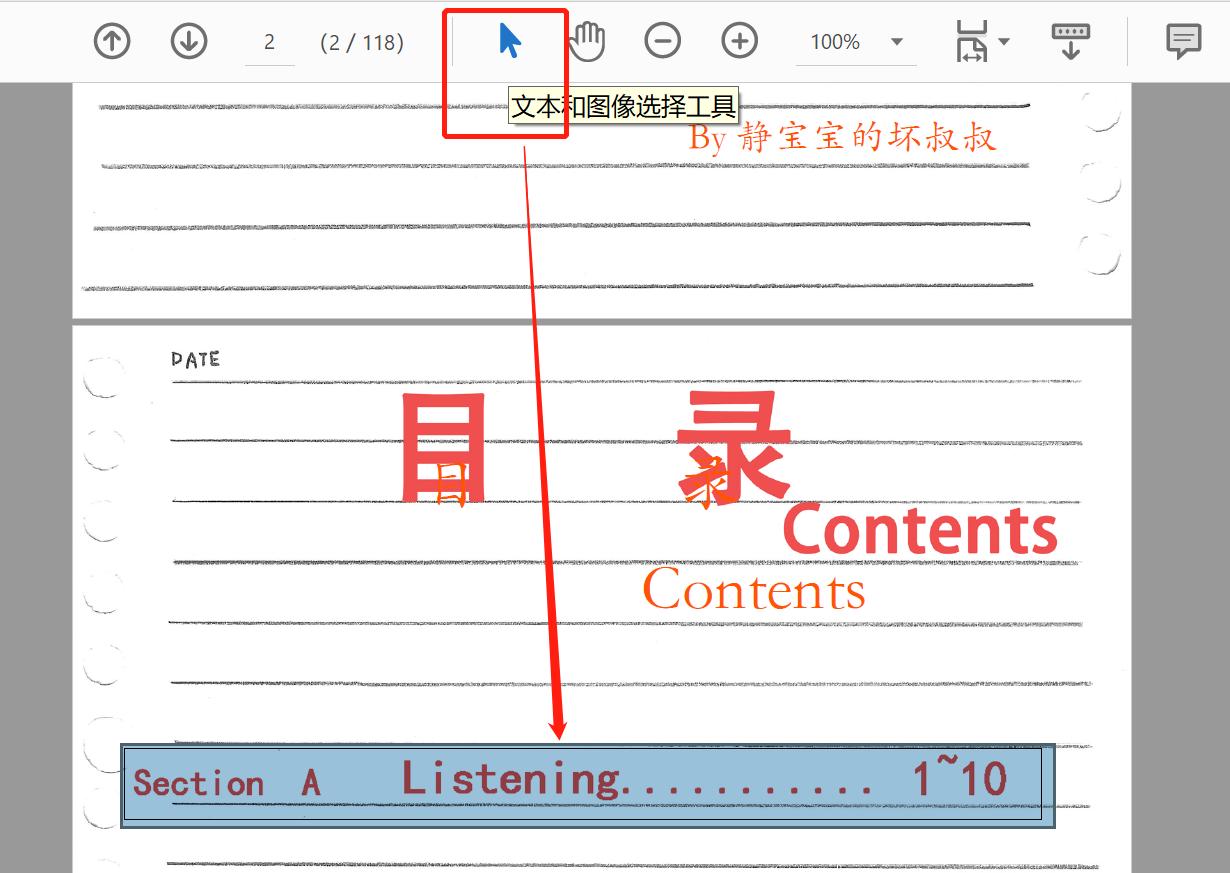Open the zoom percentage dropdown

[893, 40]
